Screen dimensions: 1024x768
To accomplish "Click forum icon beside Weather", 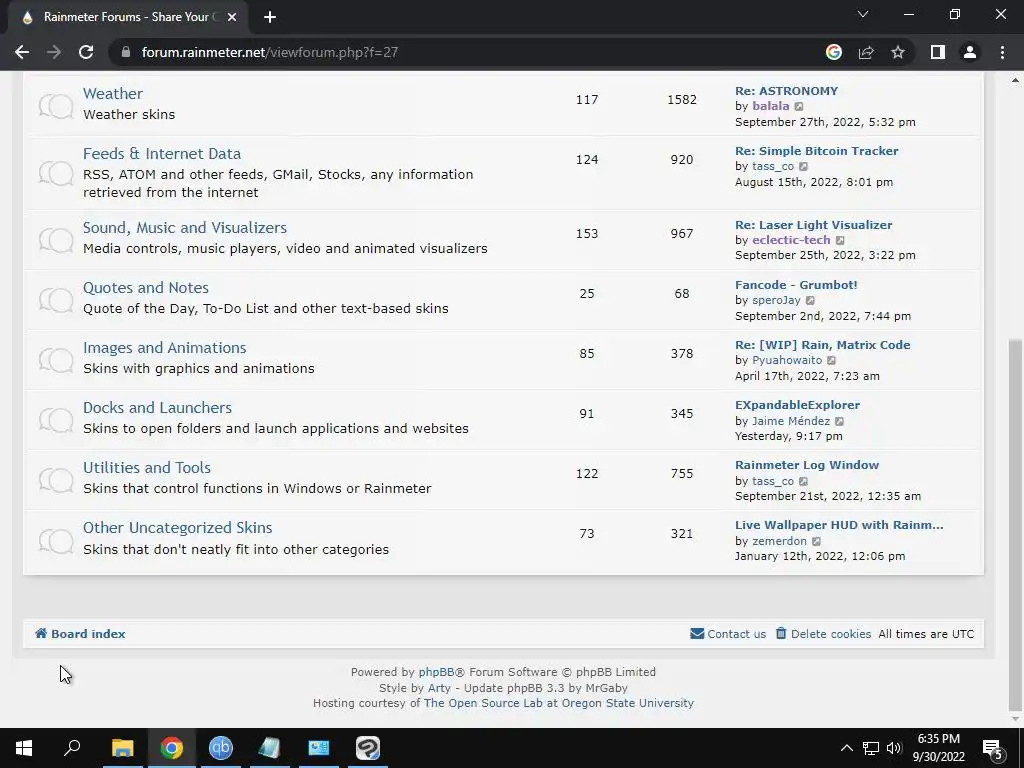I will coord(56,105).
